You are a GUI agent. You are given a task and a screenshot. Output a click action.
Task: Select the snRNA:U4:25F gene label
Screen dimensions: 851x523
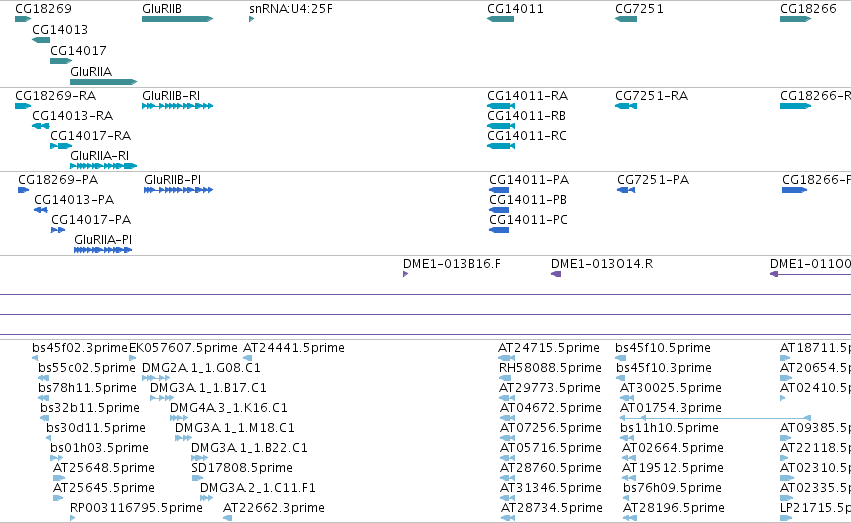[x=291, y=9]
